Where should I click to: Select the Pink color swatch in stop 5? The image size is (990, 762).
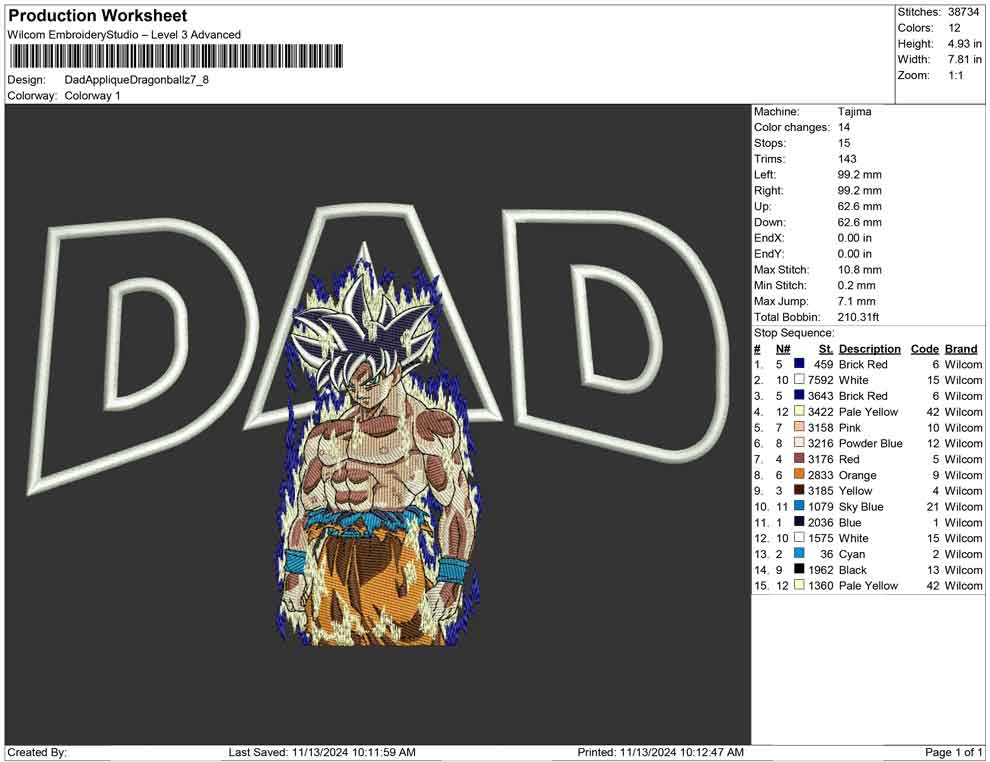click(x=799, y=427)
